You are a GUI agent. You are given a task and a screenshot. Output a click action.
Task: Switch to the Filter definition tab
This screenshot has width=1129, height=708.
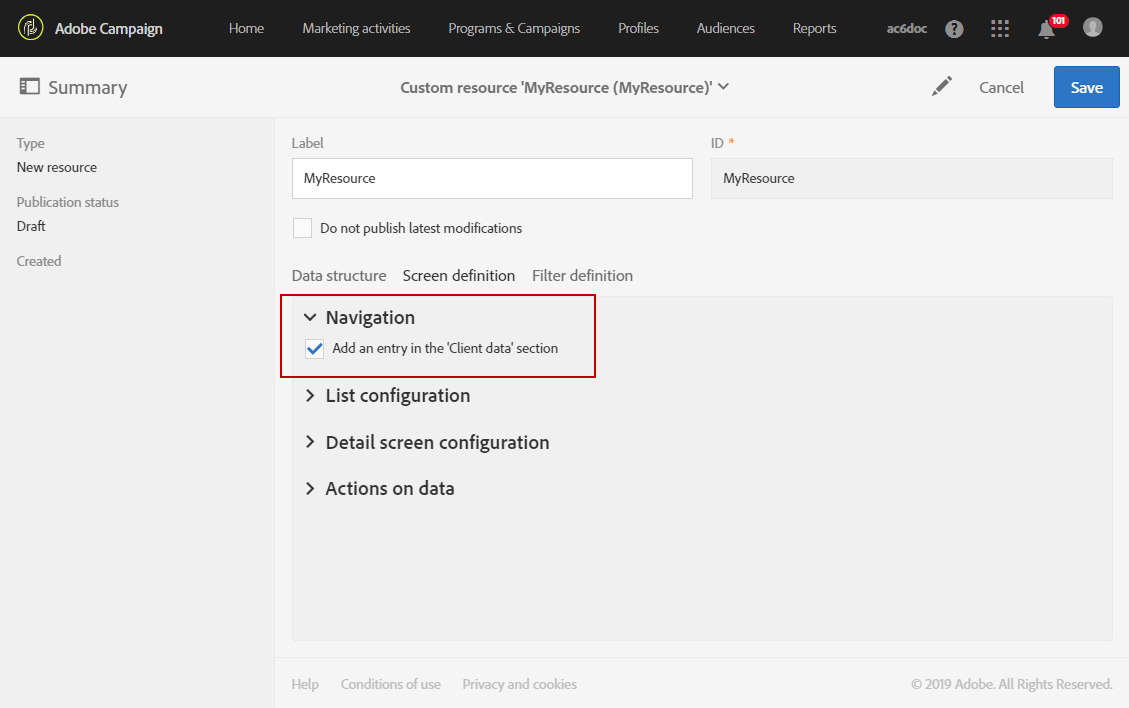[x=582, y=275]
